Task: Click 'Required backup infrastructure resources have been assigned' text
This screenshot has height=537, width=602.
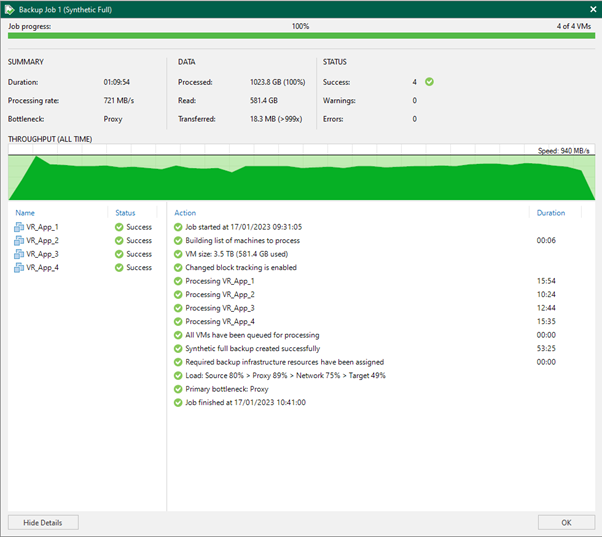Action: [x=284, y=362]
